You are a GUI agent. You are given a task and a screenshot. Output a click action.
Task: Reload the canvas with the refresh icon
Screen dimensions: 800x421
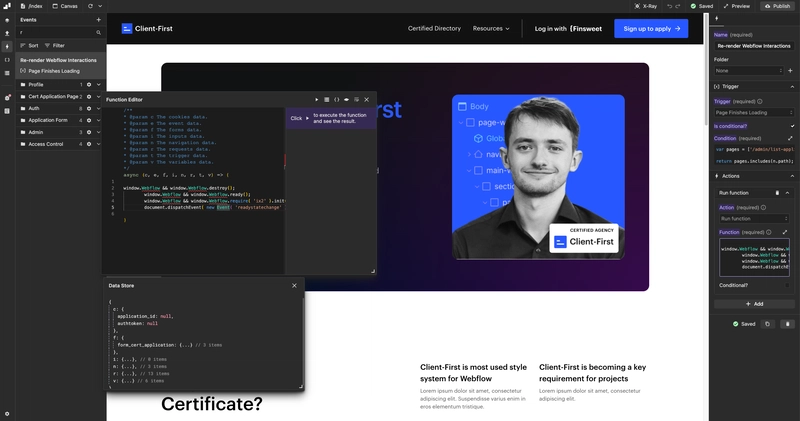(x=90, y=6)
